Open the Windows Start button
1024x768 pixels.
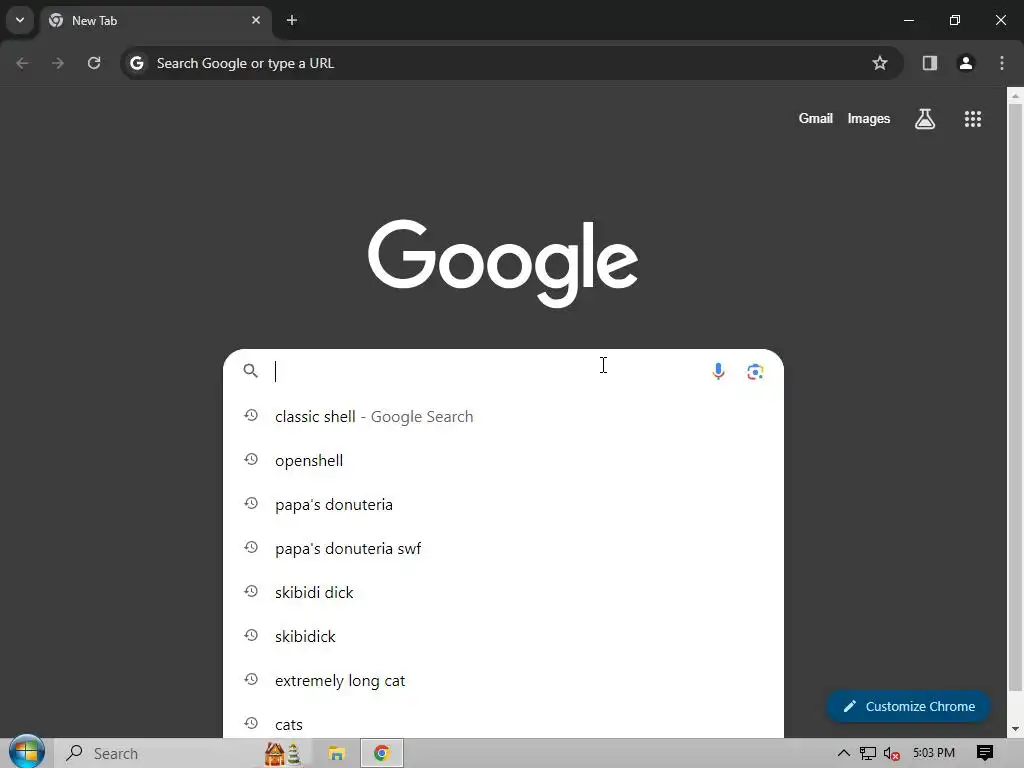pyautogui.click(x=26, y=752)
